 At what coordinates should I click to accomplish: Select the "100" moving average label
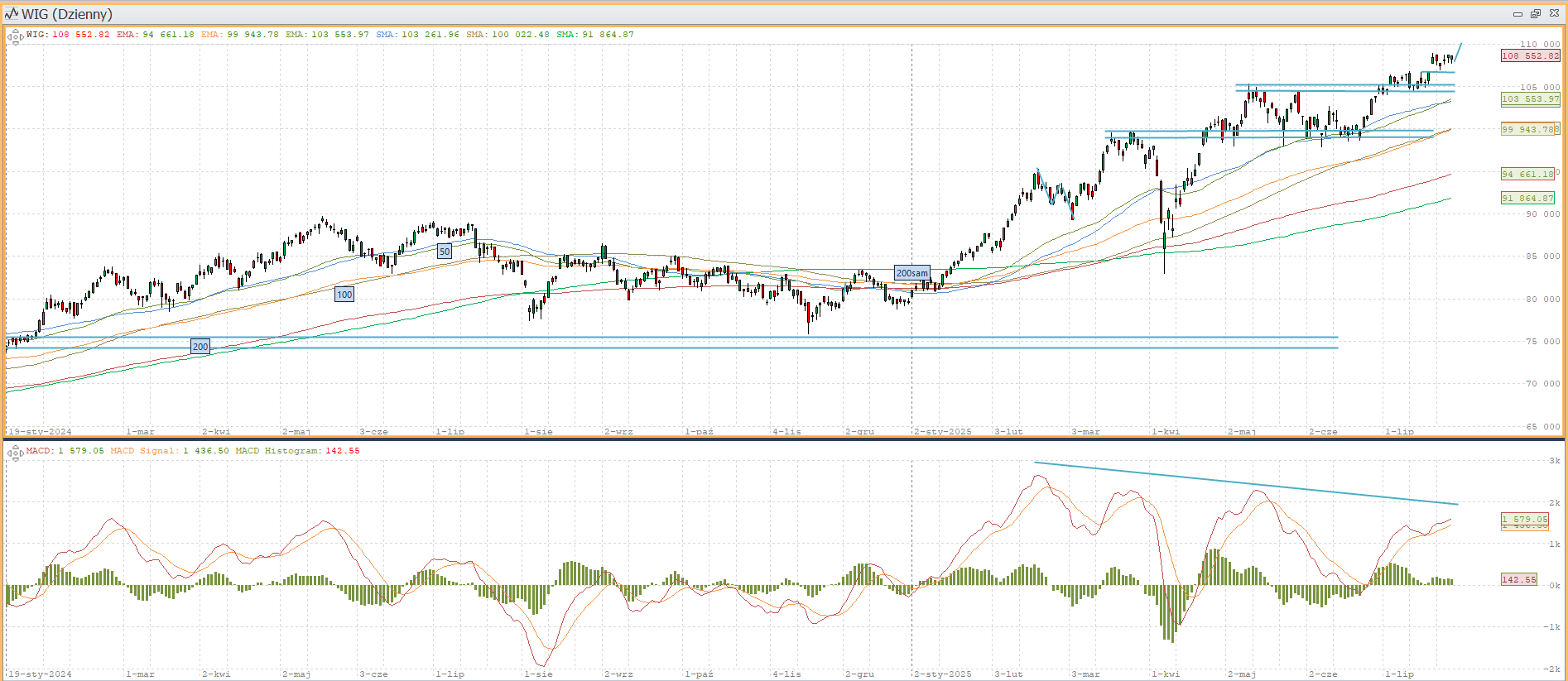[x=344, y=295]
